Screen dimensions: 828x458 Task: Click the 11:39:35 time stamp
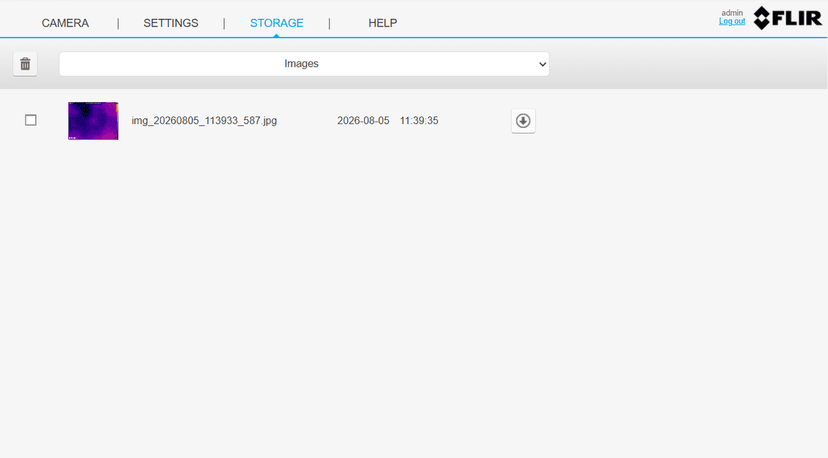coord(419,120)
